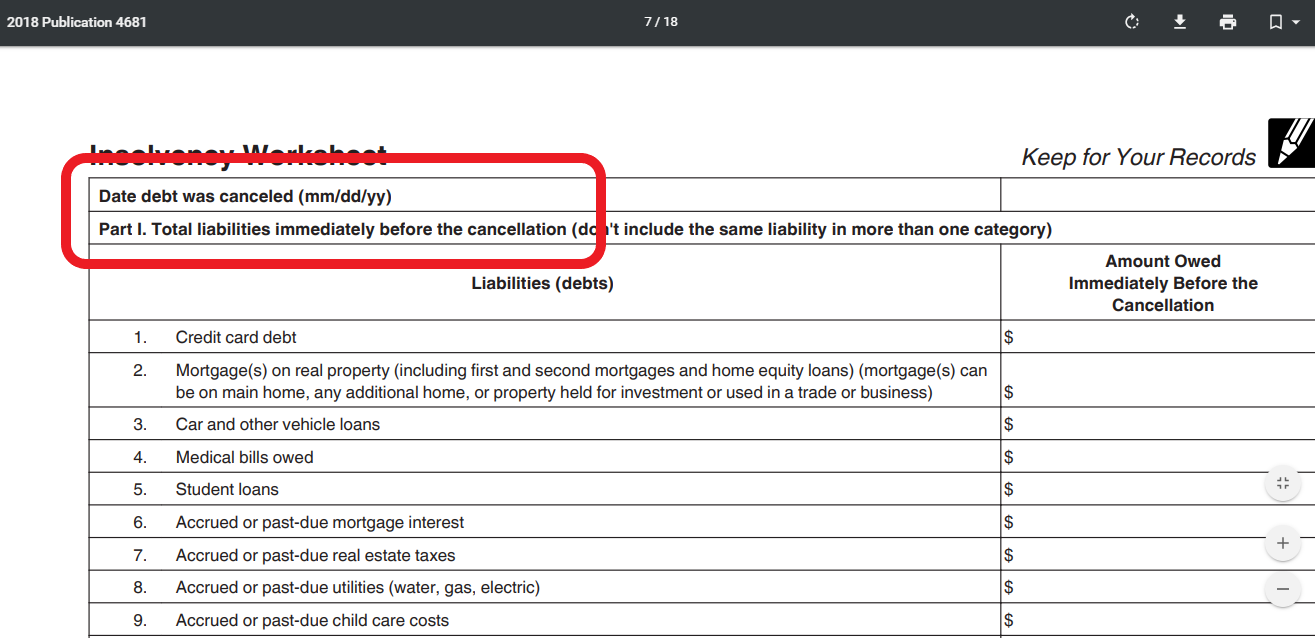Click the amount cell for Credit card debt

pyautogui.click(x=1158, y=337)
